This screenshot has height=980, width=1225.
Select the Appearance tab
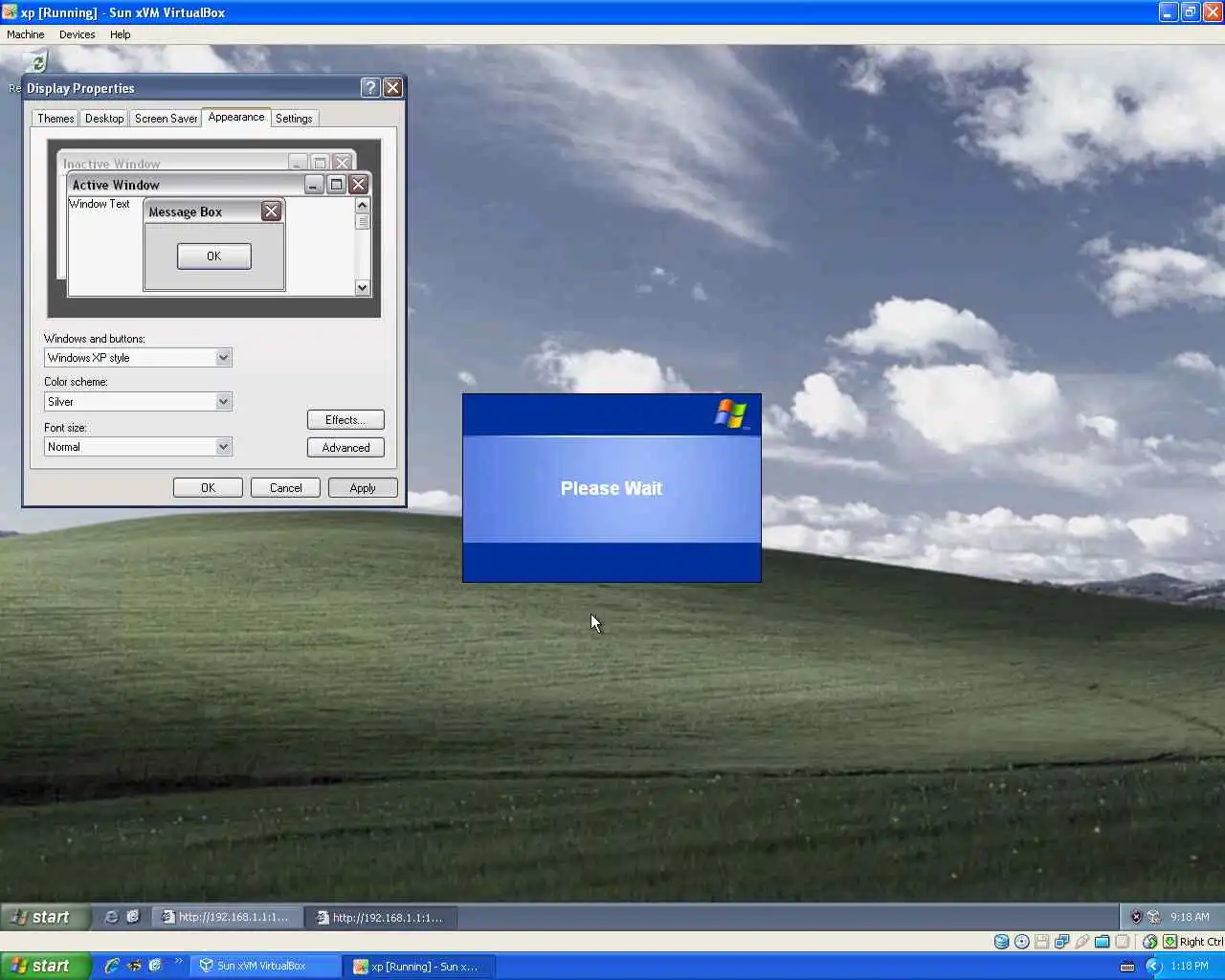click(236, 117)
